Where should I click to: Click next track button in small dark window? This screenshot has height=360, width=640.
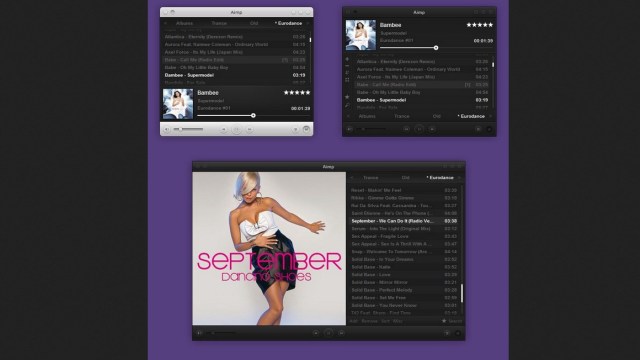coord(432,129)
